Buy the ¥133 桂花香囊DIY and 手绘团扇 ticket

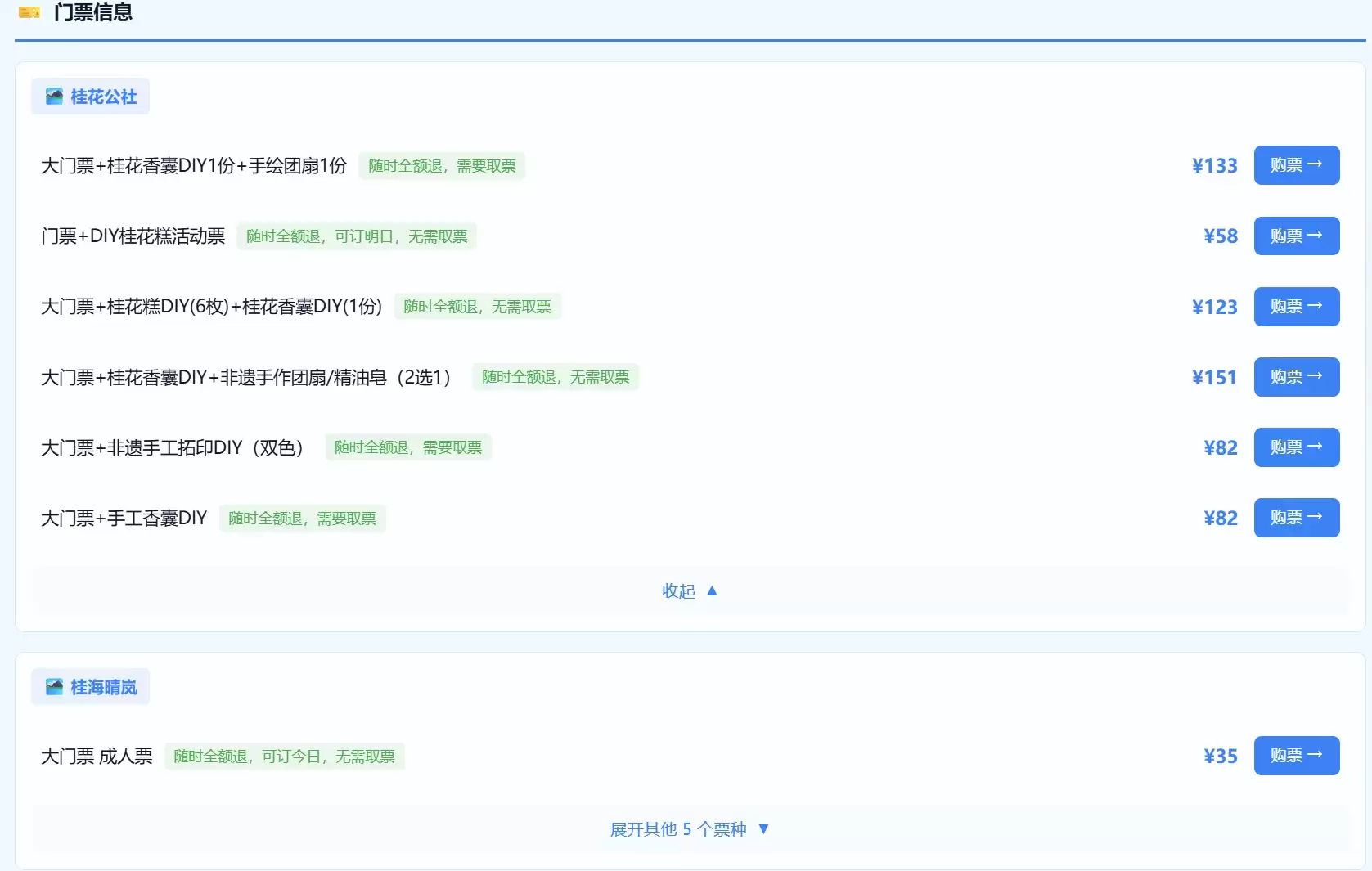tap(1296, 165)
